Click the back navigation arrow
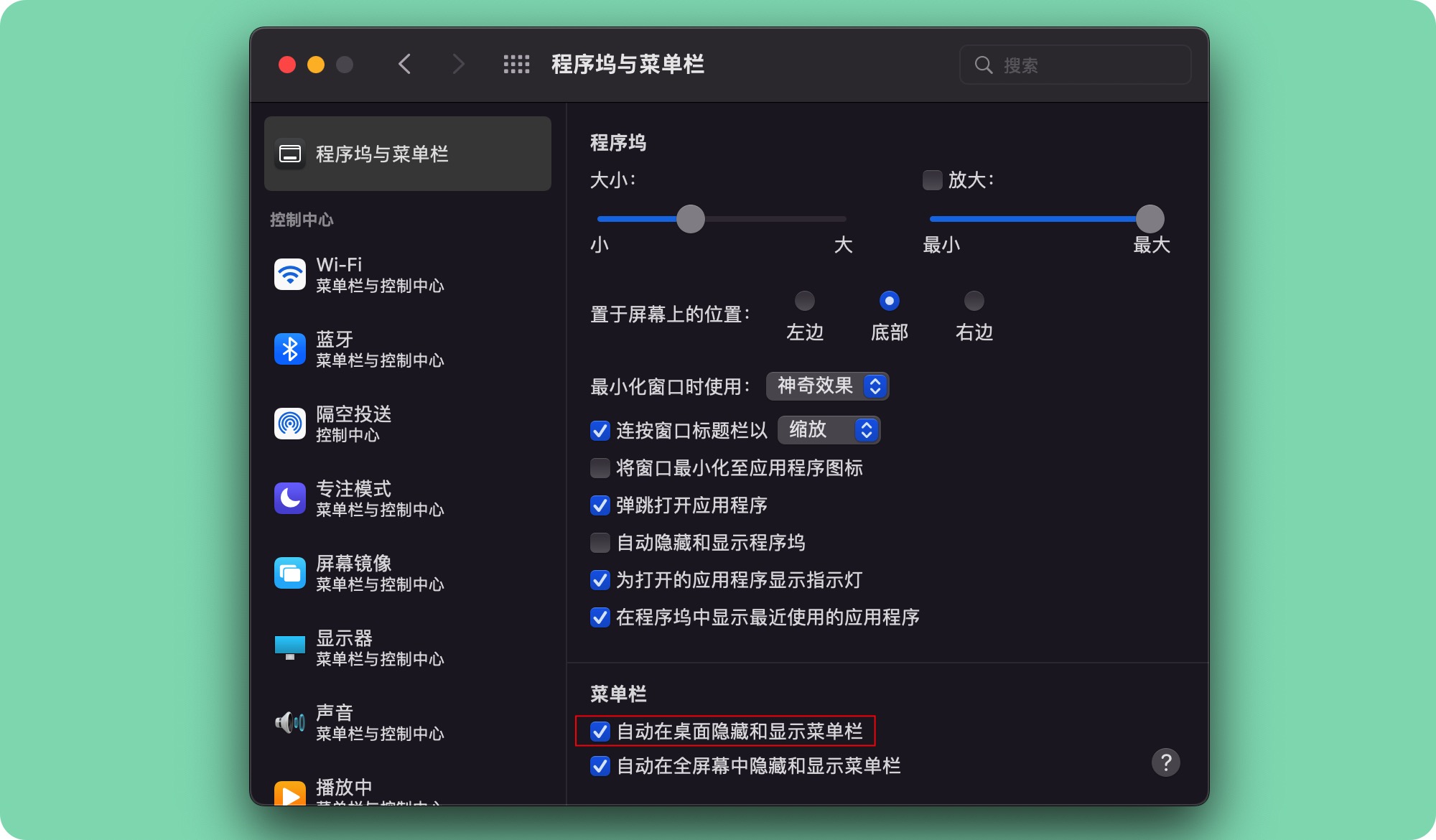 point(404,64)
